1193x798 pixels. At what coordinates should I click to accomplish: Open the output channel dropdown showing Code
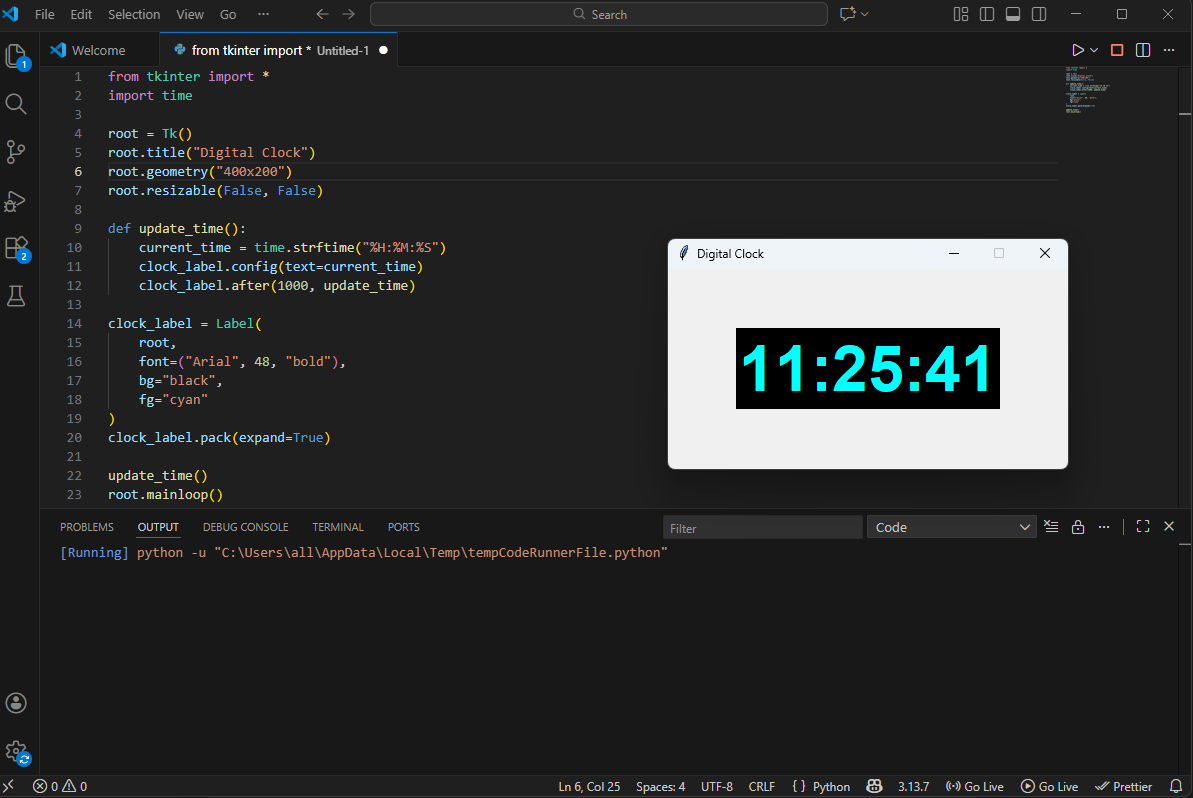point(951,527)
